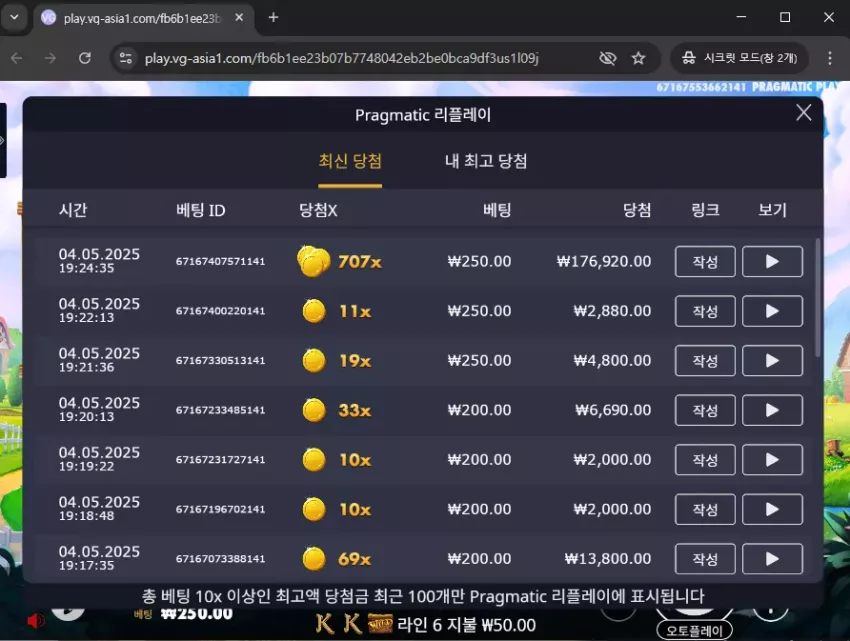Screen dimensions: 850x641
Task: Click the replay list scrollbar
Action: pos(817,298)
